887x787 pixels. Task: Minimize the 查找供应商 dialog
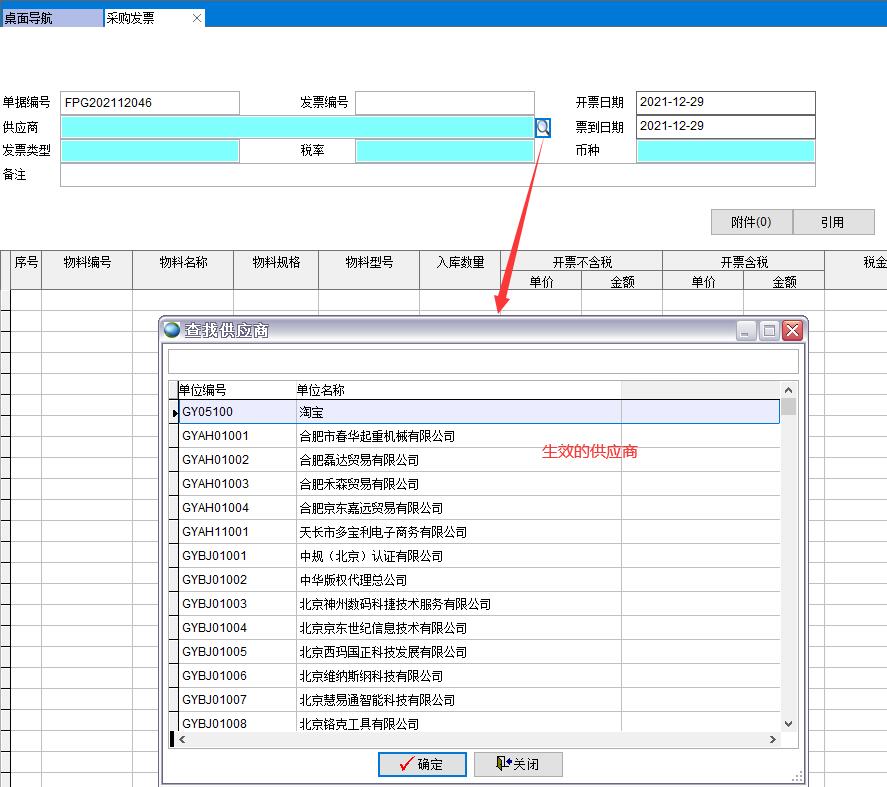pos(746,330)
